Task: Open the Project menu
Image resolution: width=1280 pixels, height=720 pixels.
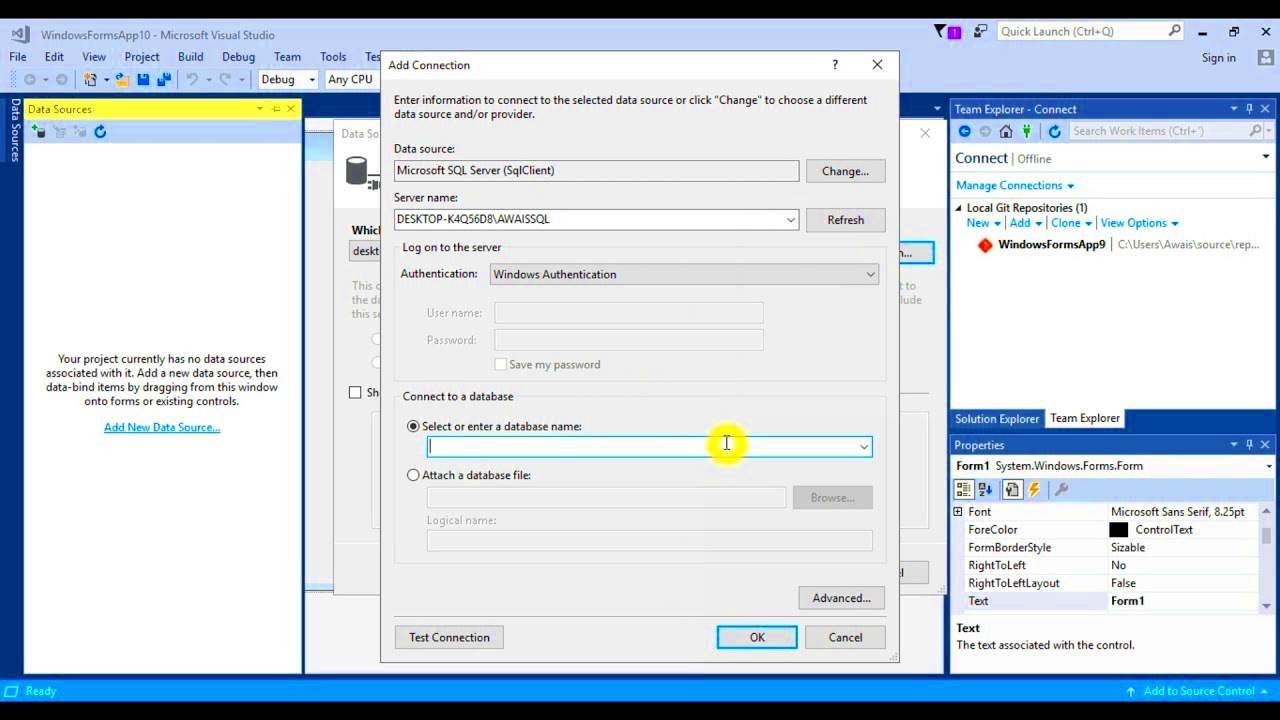Action: [142, 57]
